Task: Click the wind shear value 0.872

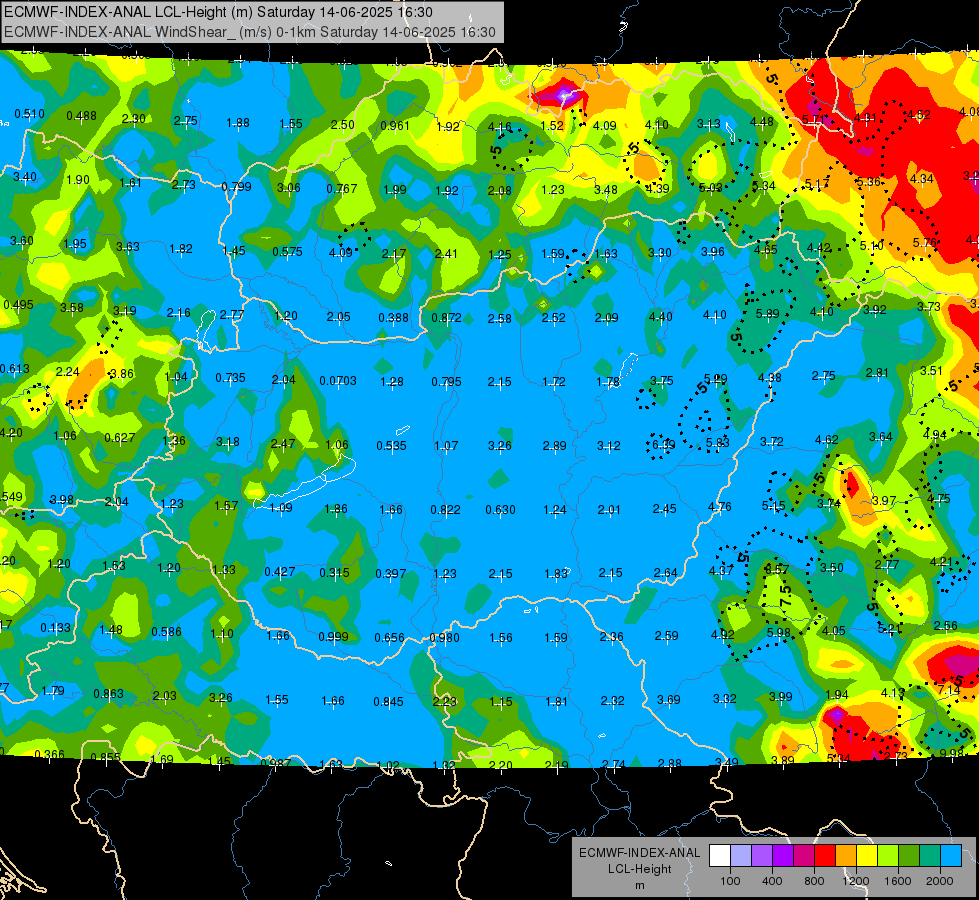Action: pyautogui.click(x=446, y=317)
